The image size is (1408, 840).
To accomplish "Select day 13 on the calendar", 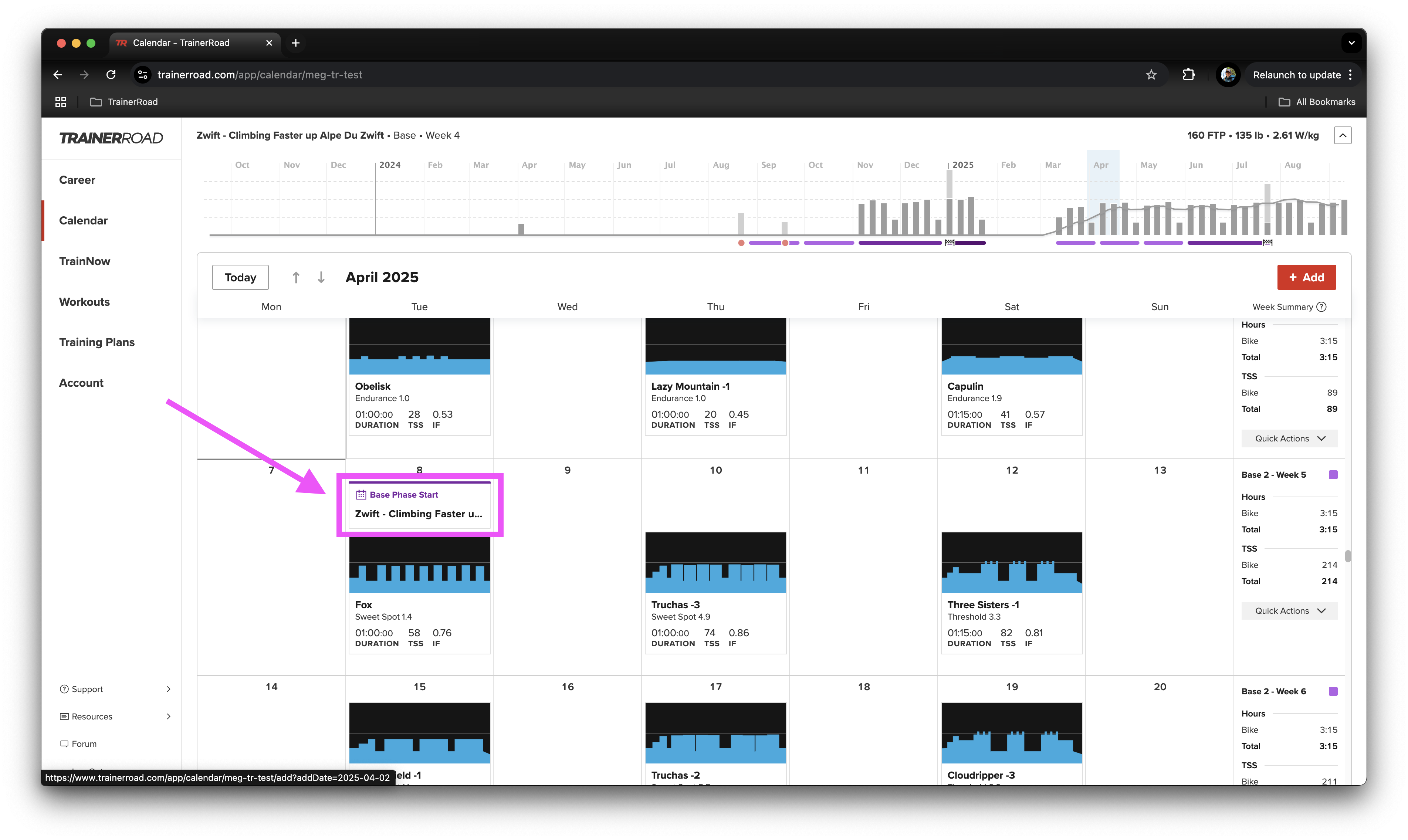I will pyautogui.click(x=1160, y=470).
